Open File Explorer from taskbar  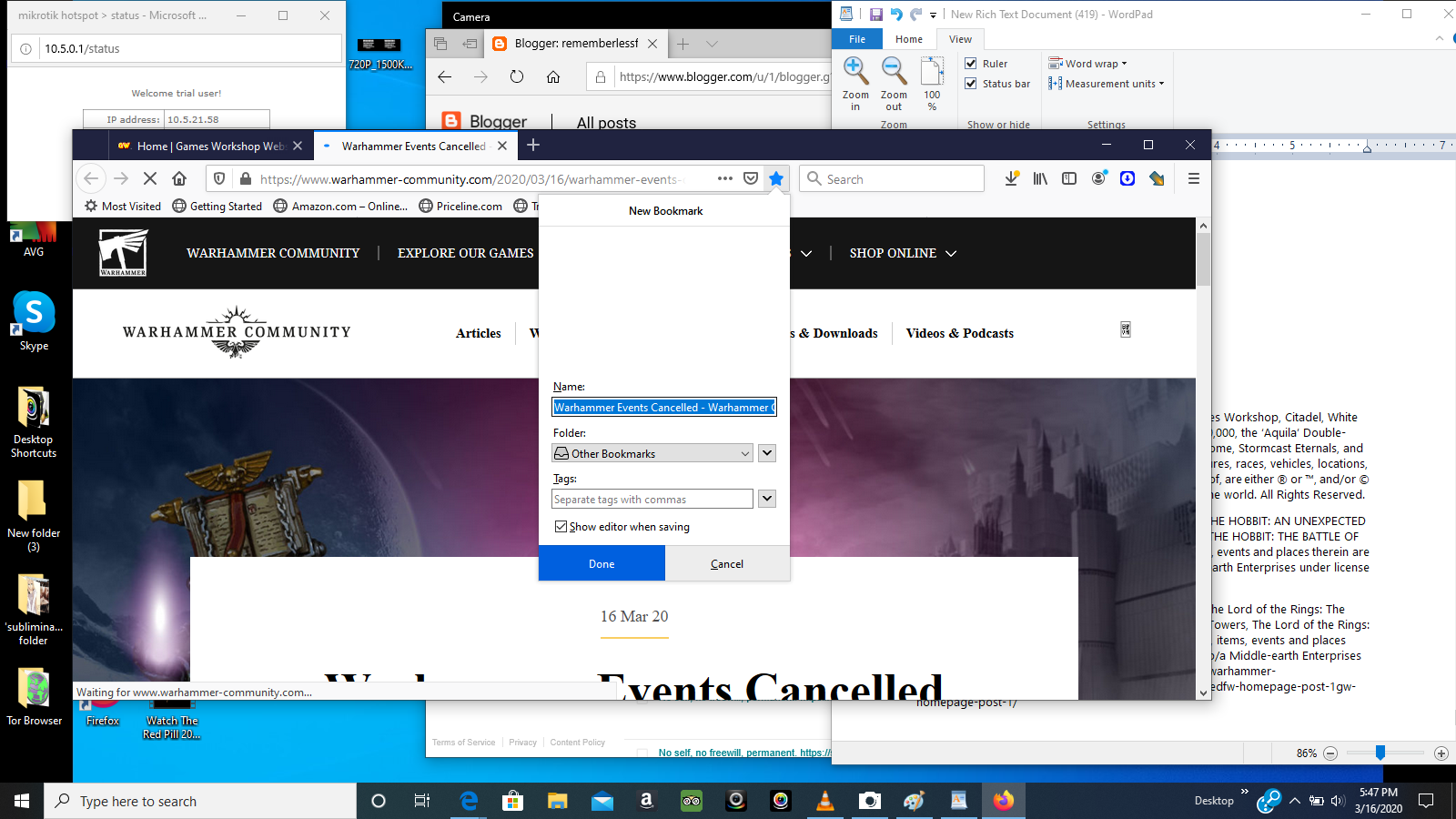pos(558,801)
